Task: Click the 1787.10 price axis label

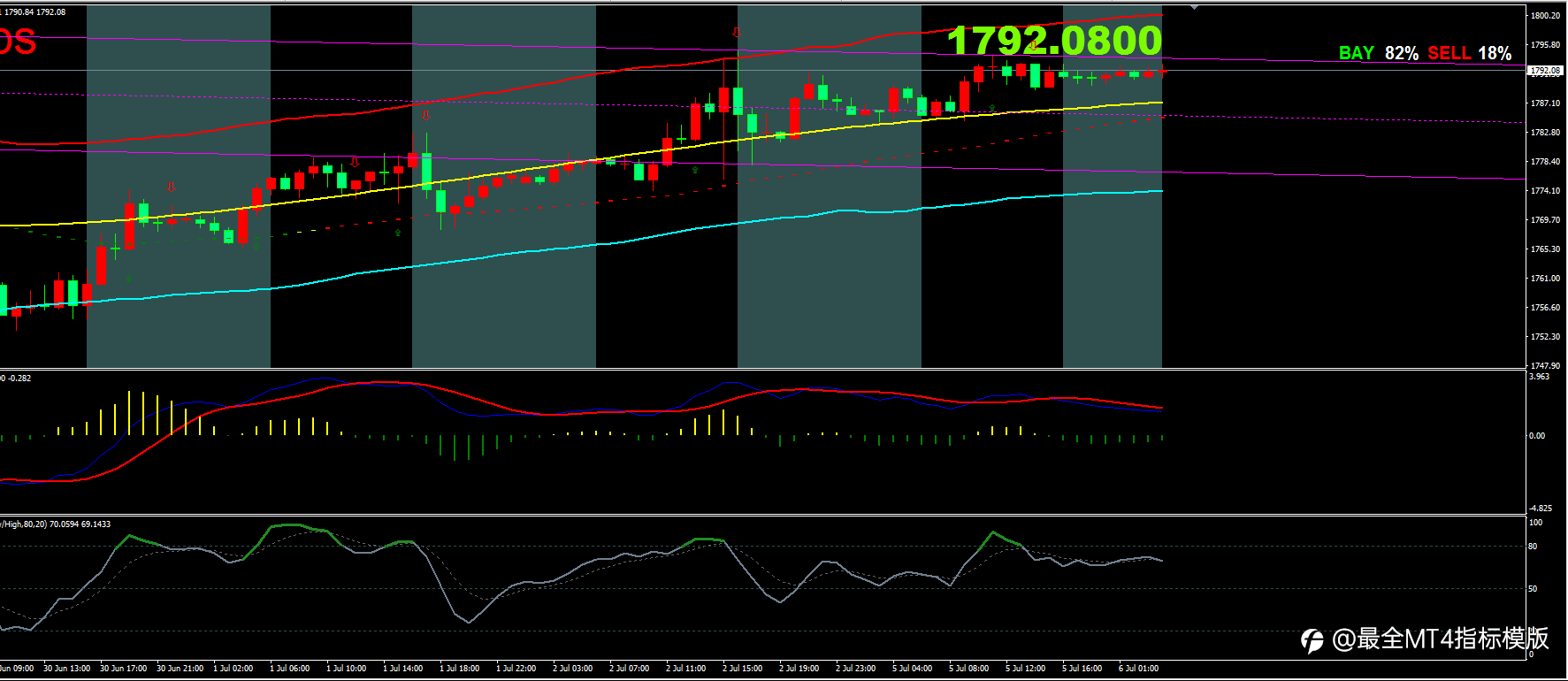Action: pyautogui.click(x=1545, y=103)
